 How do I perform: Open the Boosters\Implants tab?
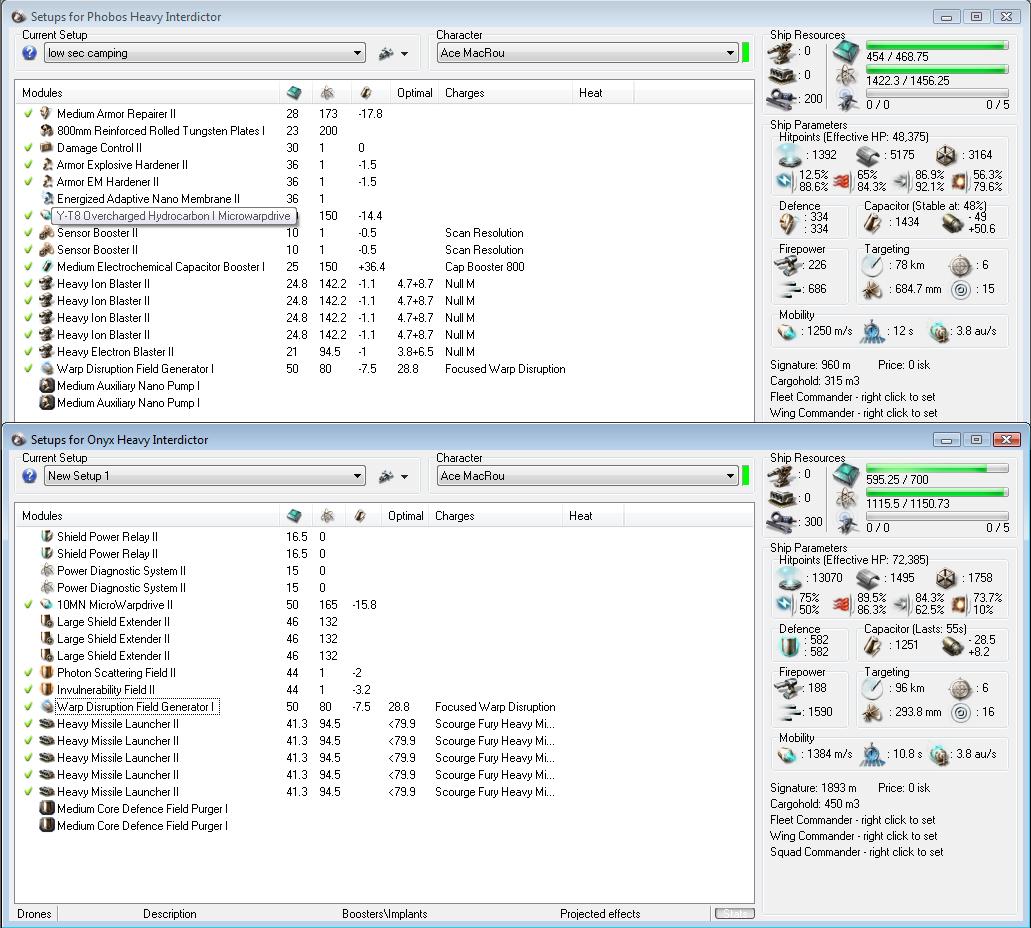pos(385,914)
